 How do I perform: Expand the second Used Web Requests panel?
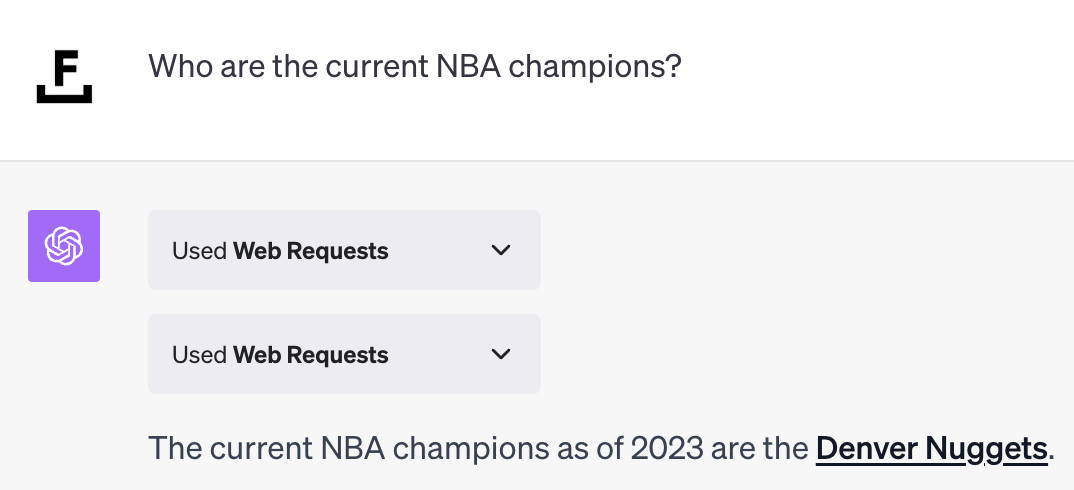tap(344, 354)
